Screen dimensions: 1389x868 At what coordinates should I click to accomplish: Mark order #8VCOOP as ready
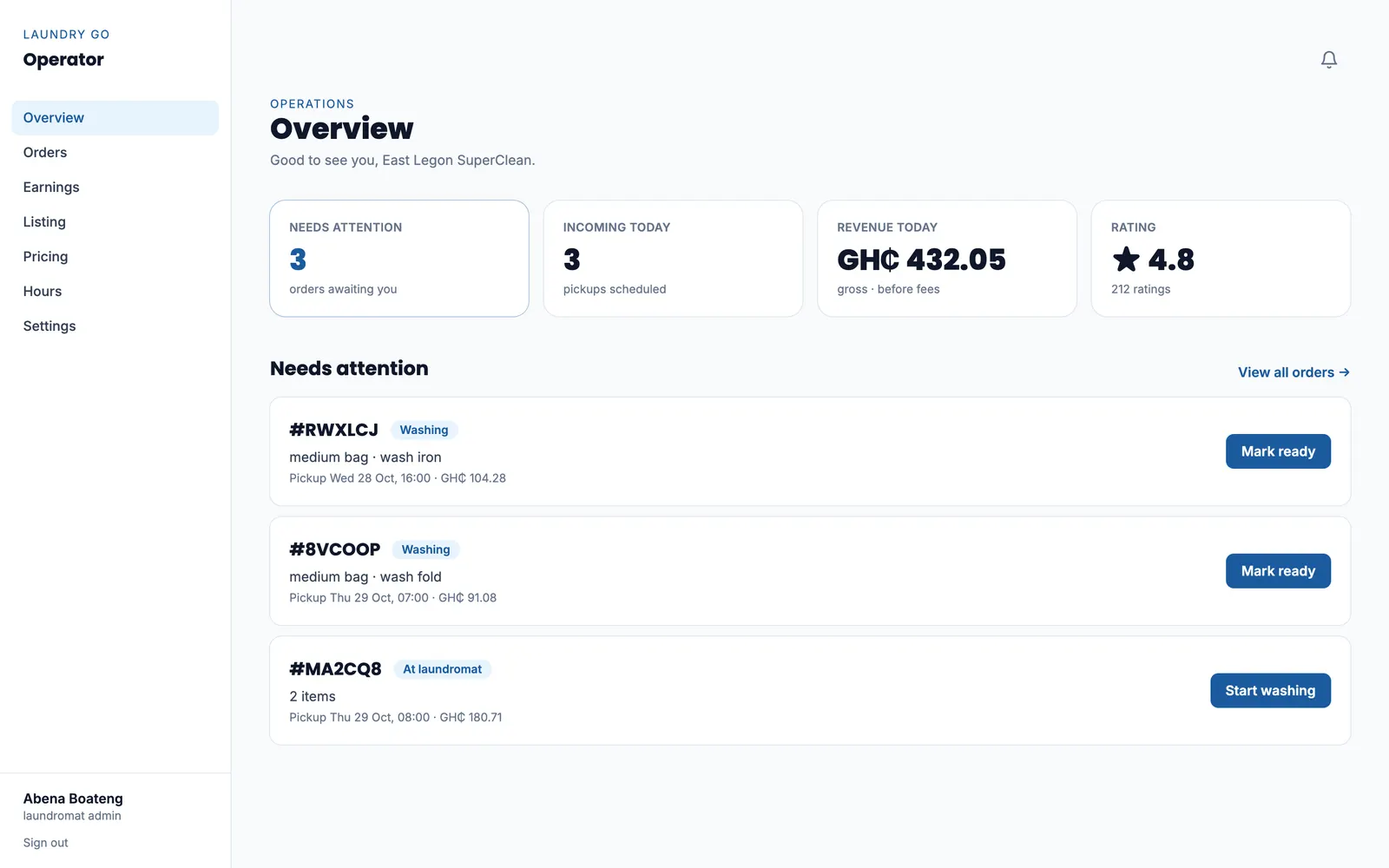tap(1278, 571)
